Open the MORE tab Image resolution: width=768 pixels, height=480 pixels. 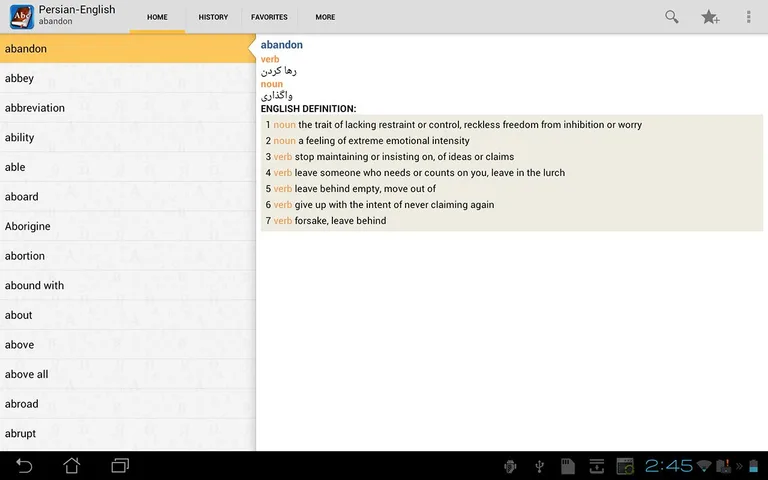[325, 17]
